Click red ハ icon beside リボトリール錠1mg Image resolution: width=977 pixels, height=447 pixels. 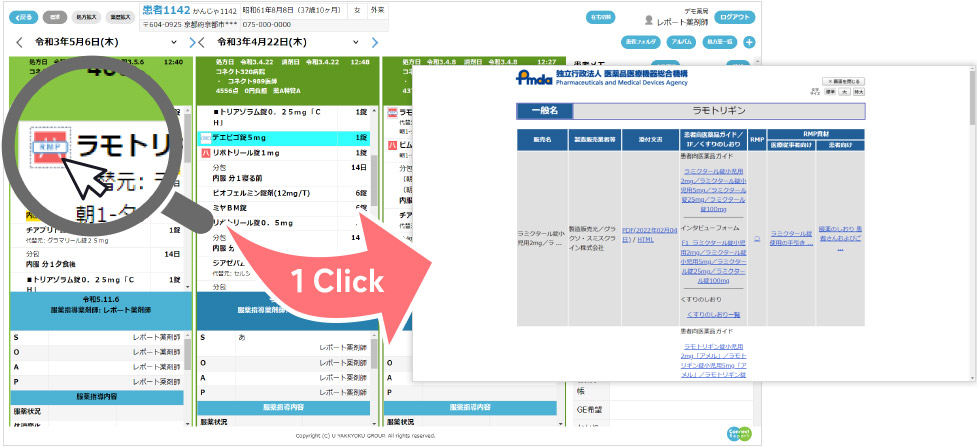coord(204,153)
